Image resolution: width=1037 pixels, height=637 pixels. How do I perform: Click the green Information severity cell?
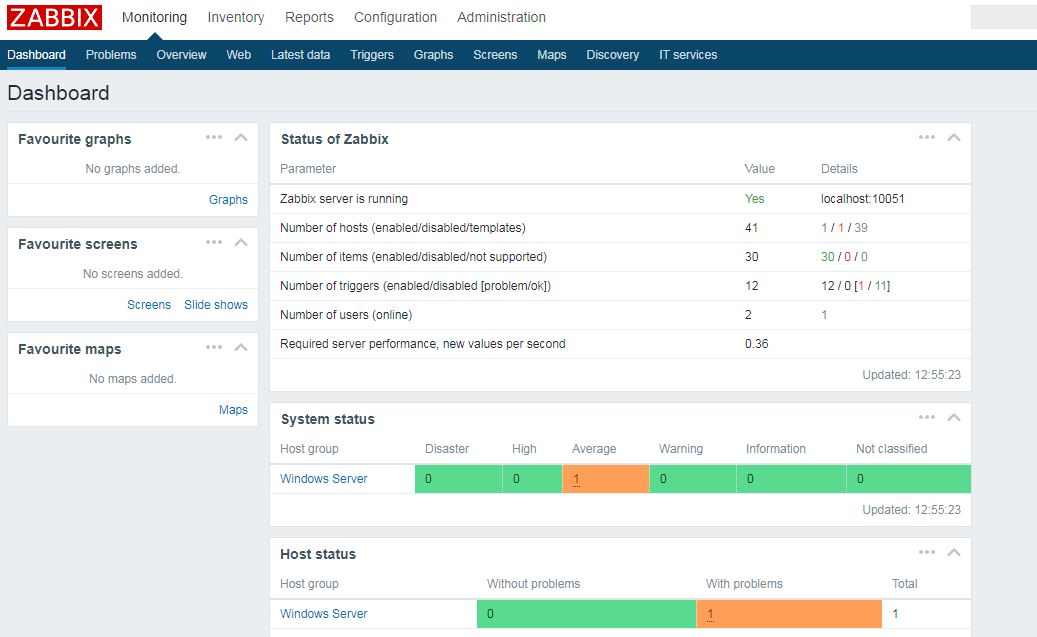pos(791,479)
